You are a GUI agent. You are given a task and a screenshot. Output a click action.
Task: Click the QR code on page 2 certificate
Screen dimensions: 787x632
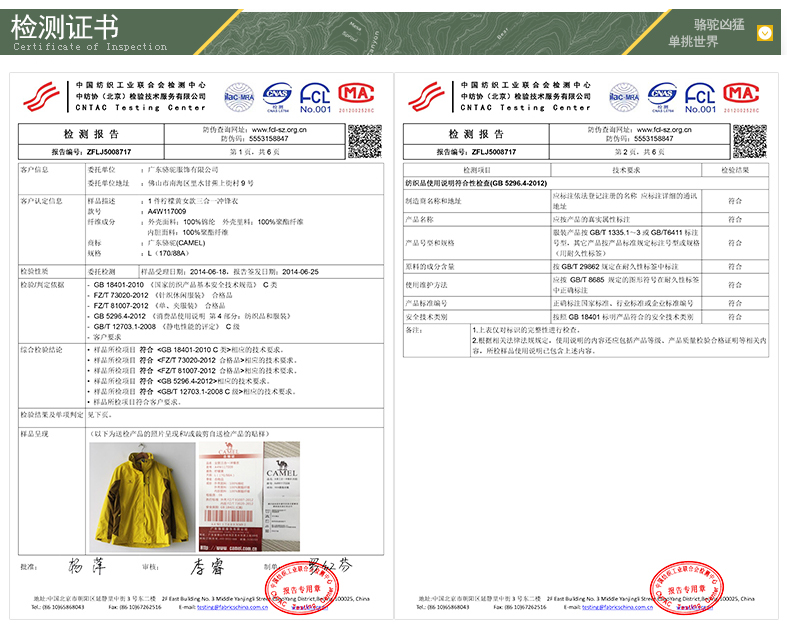[750, 142]
